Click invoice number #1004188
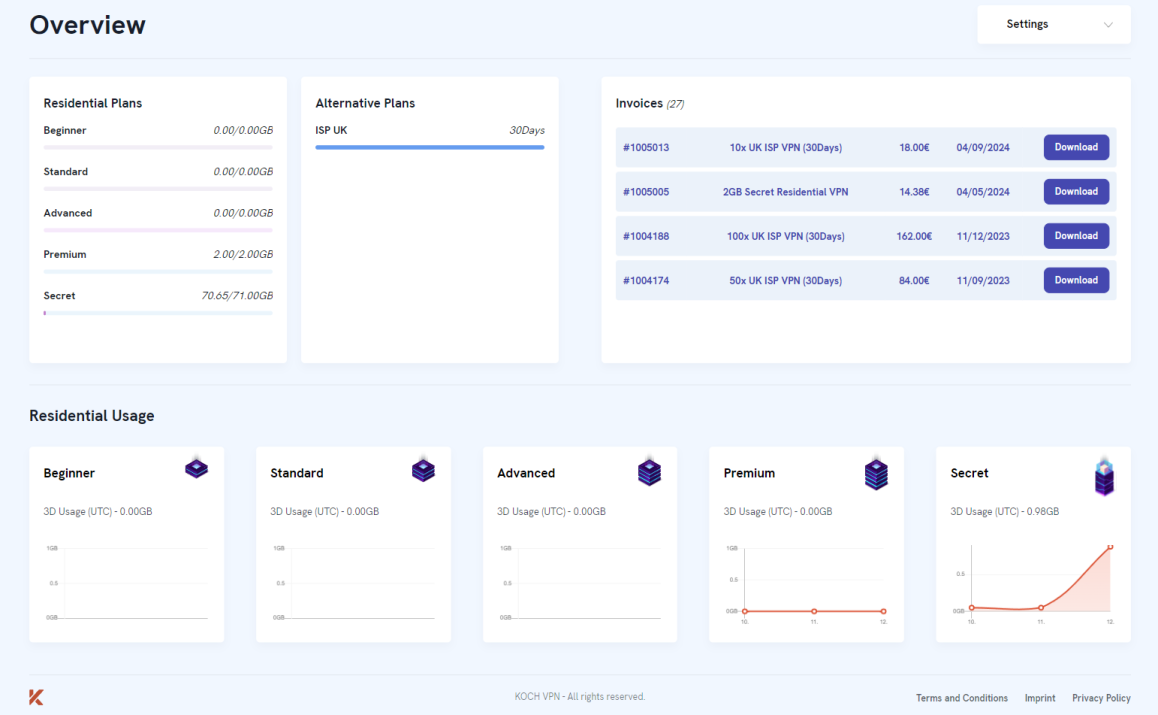1158x715 pixels. coord(645,236)
